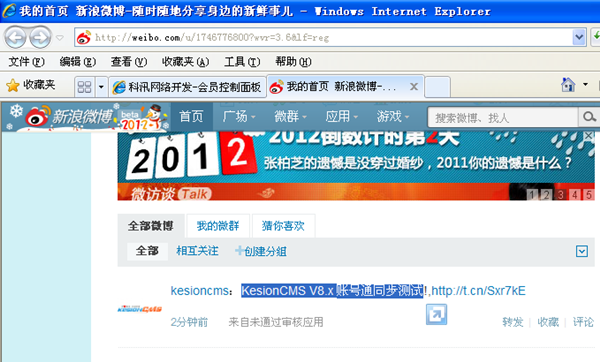This screenshot has height=362, width=600.
Task: Select the 我的微群 tab
Action: 218,226
